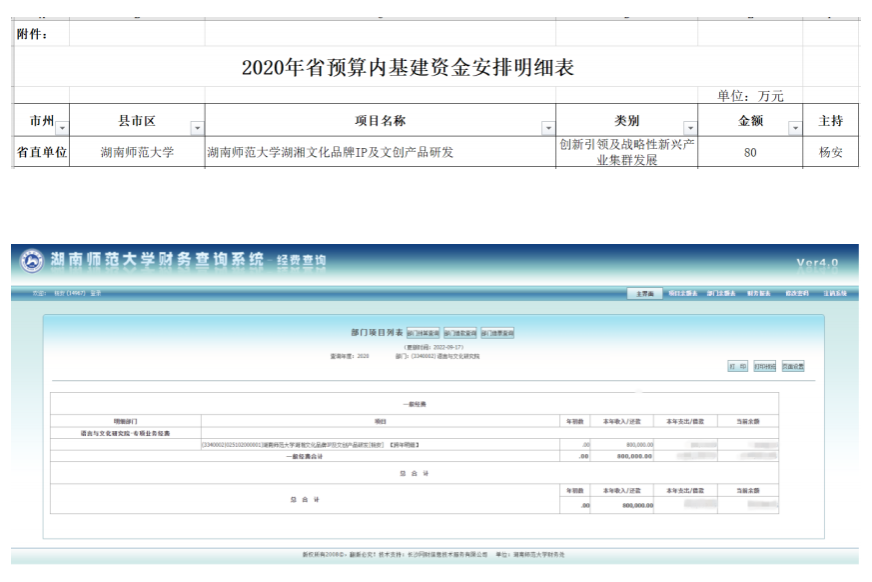The image size is (872, 582).
Task: Open the 类别 column filter dropdown
Action: click(690, 128)
